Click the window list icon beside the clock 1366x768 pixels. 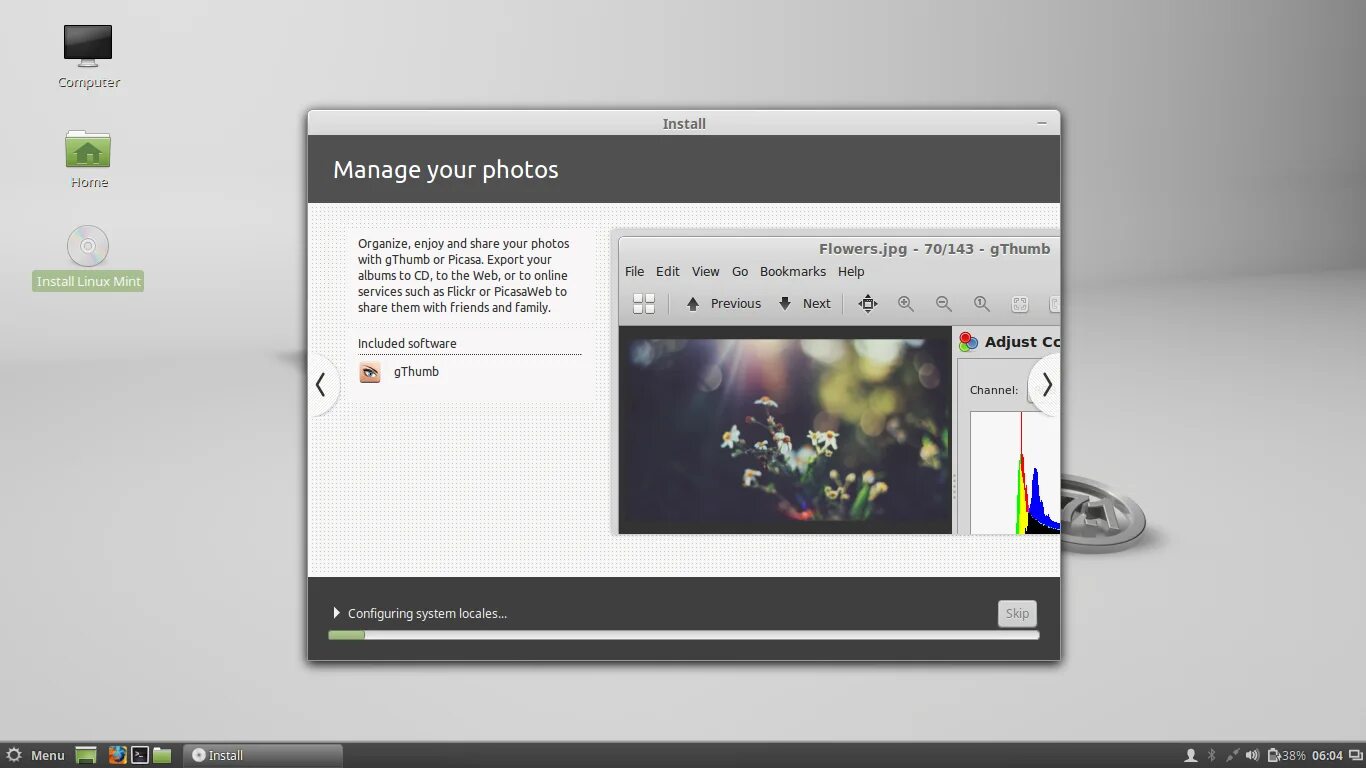1354,755
